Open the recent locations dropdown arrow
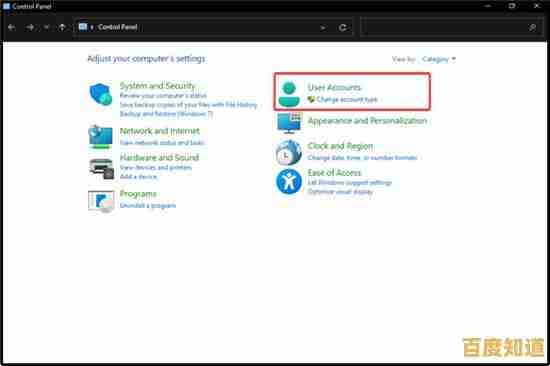Image resolution: width=550 pixels, height=366 pixels. click(x=46, y=27)
